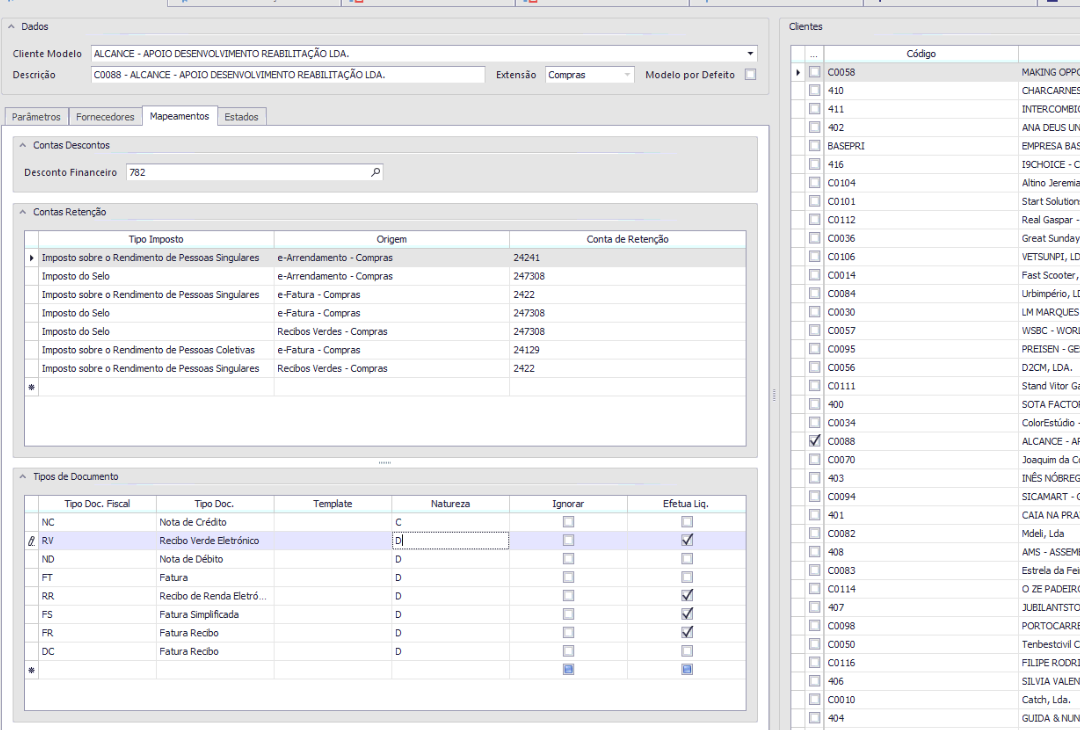The width and height of the screenshot is (1080, 730).
Task: Click the row arrow beside client C0058
Action: click(798, 72)
